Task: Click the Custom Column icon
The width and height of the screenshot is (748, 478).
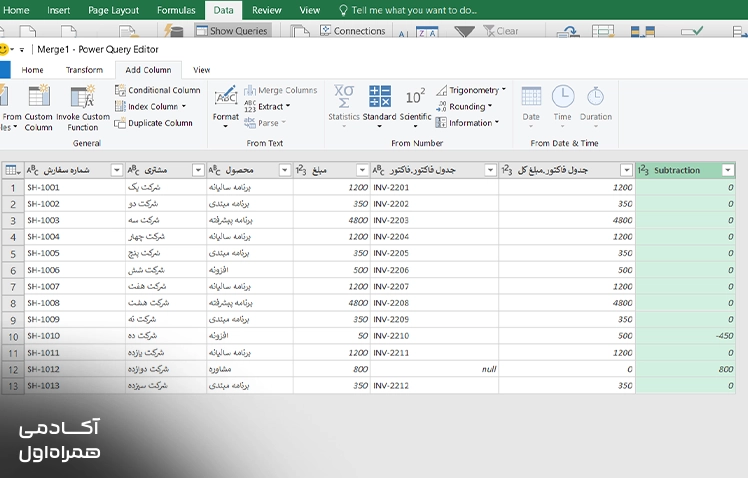Action: pyautogui.click(x=39, y=96)
